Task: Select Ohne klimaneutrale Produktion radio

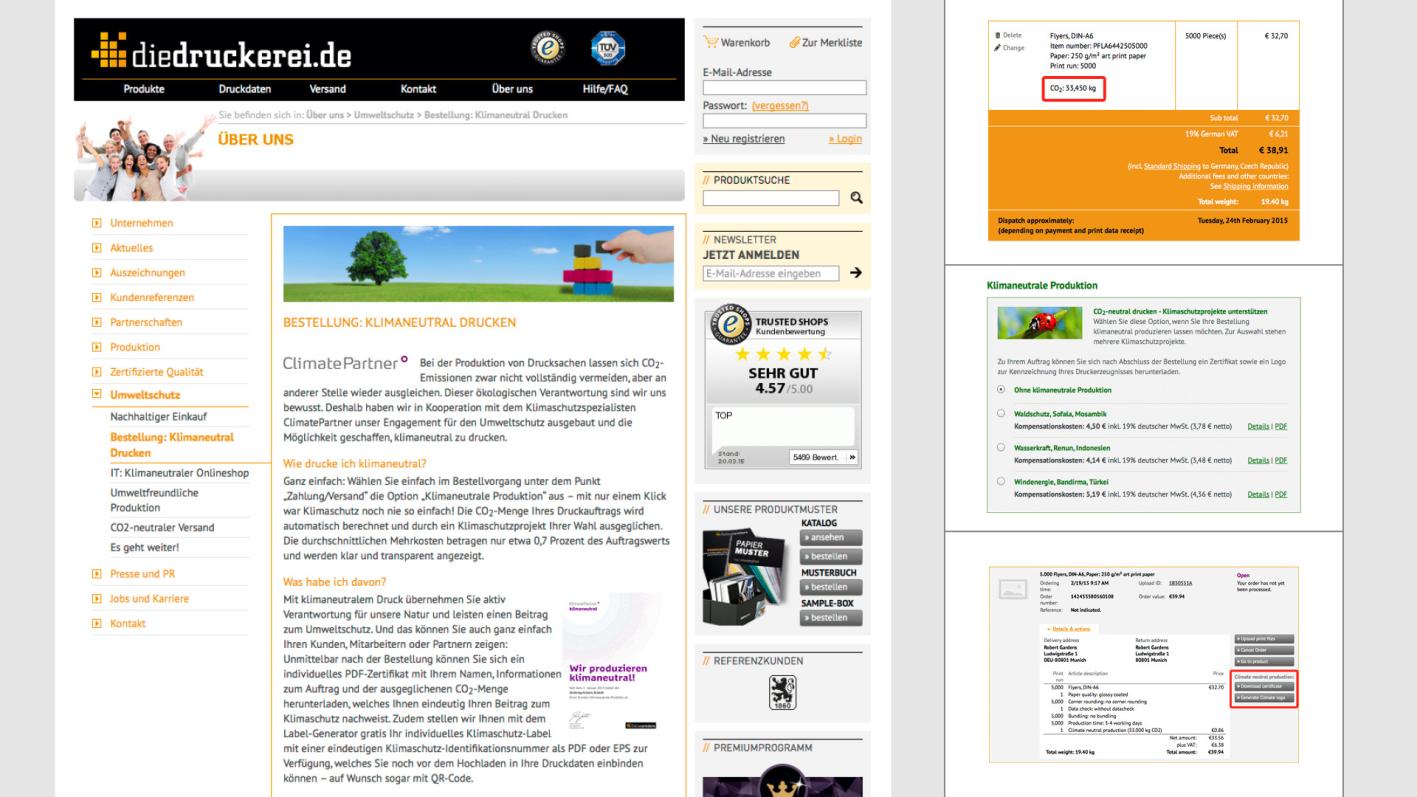Action: [1002, 389]
